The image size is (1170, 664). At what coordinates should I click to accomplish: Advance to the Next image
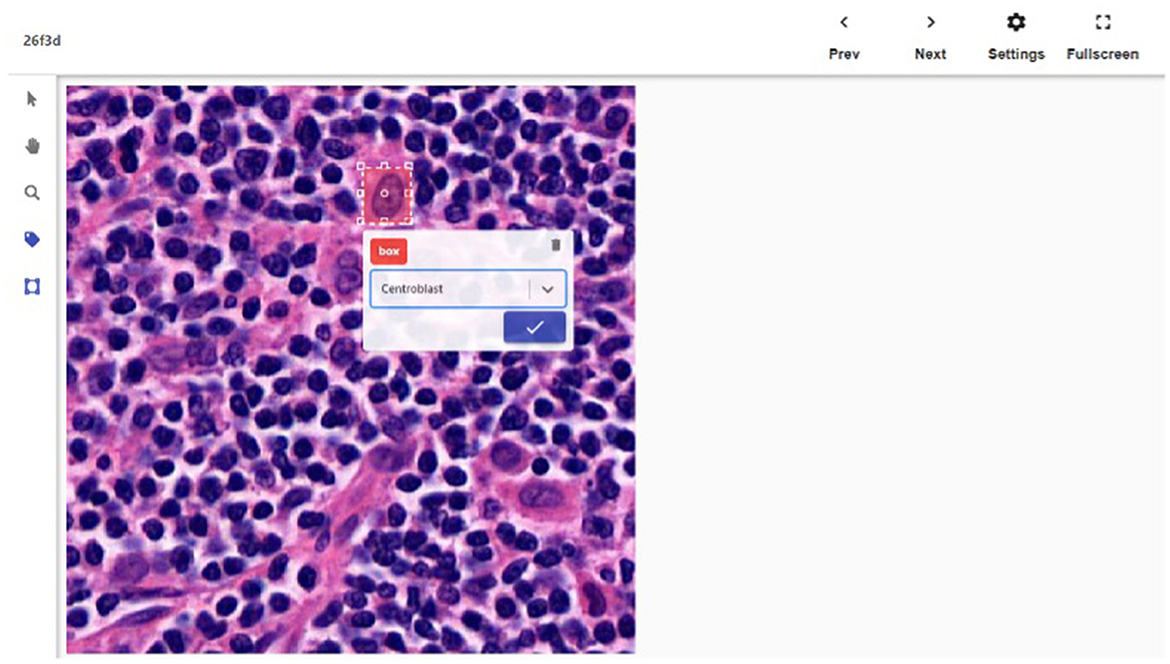pos(930,37)
